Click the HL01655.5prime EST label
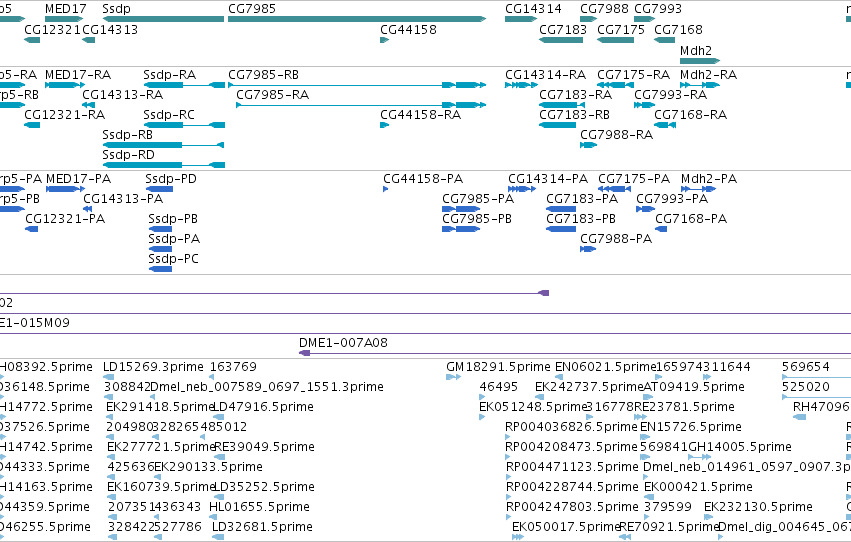The width and height of the screenshot is (851, 542). (x=259, y=507)
